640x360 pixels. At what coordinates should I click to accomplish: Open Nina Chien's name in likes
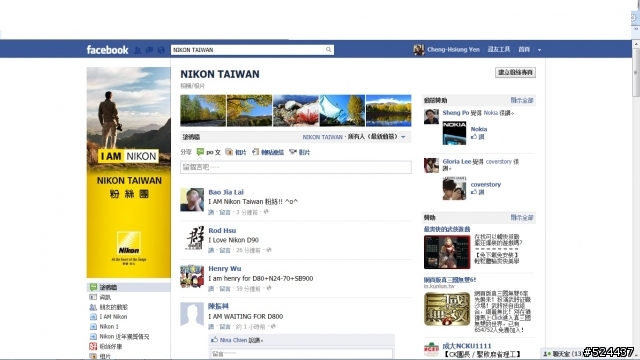point(233,340)
